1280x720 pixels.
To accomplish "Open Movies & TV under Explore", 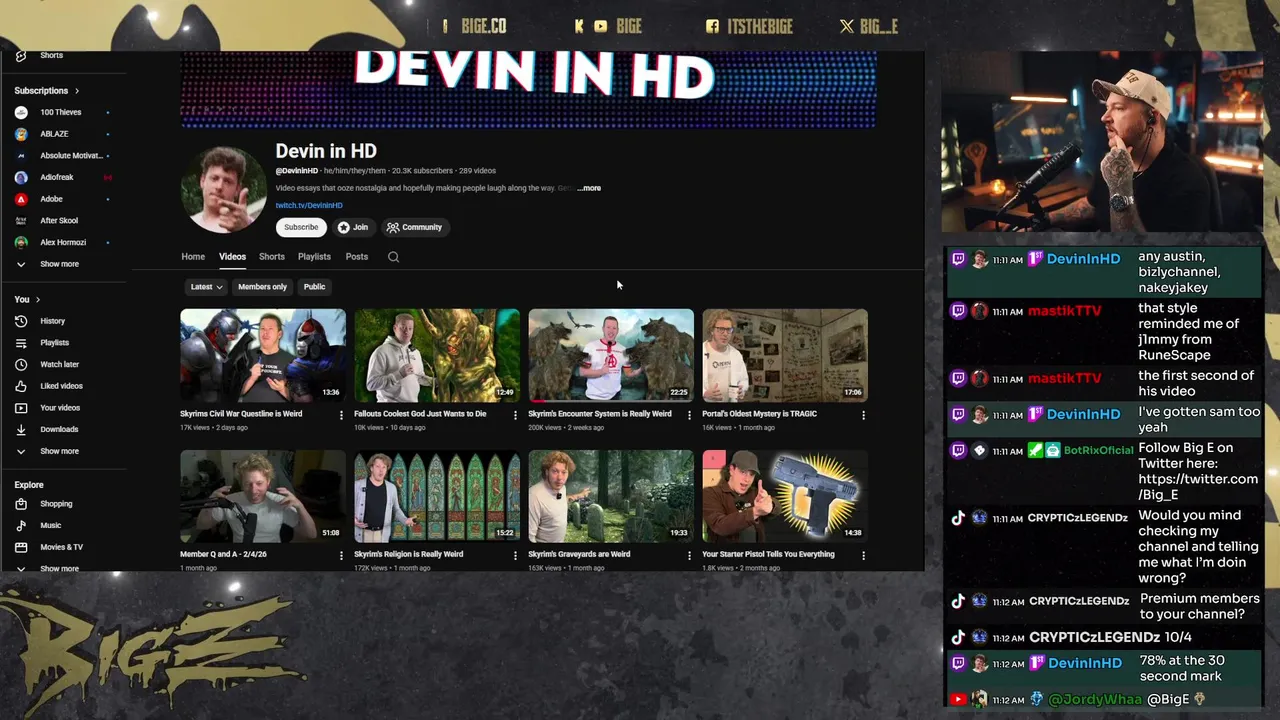I will pos(61,547).
